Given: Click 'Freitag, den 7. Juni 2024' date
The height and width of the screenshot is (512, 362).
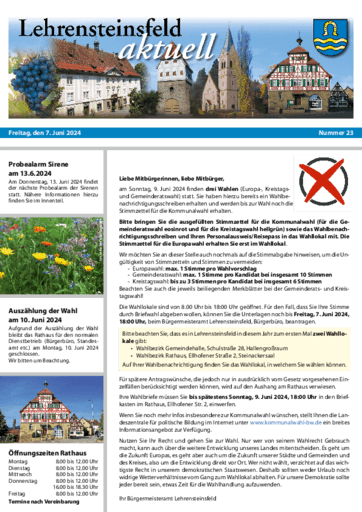Looking at the screenshot, I should 45,133.
